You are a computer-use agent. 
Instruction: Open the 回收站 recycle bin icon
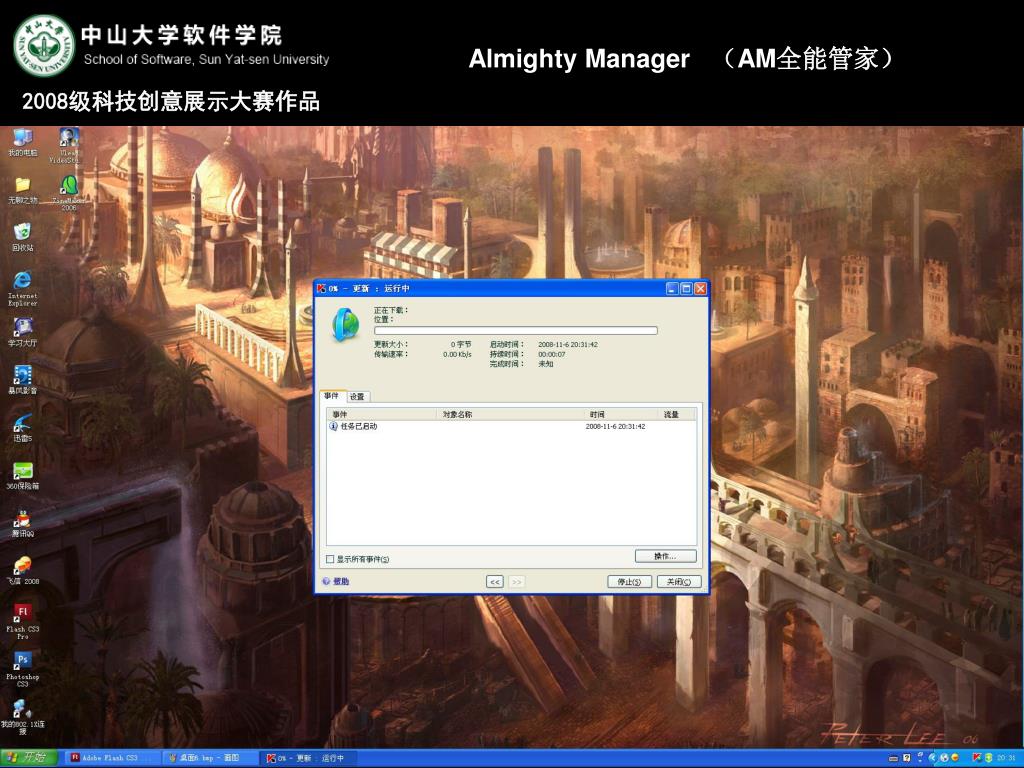[22, 238]
